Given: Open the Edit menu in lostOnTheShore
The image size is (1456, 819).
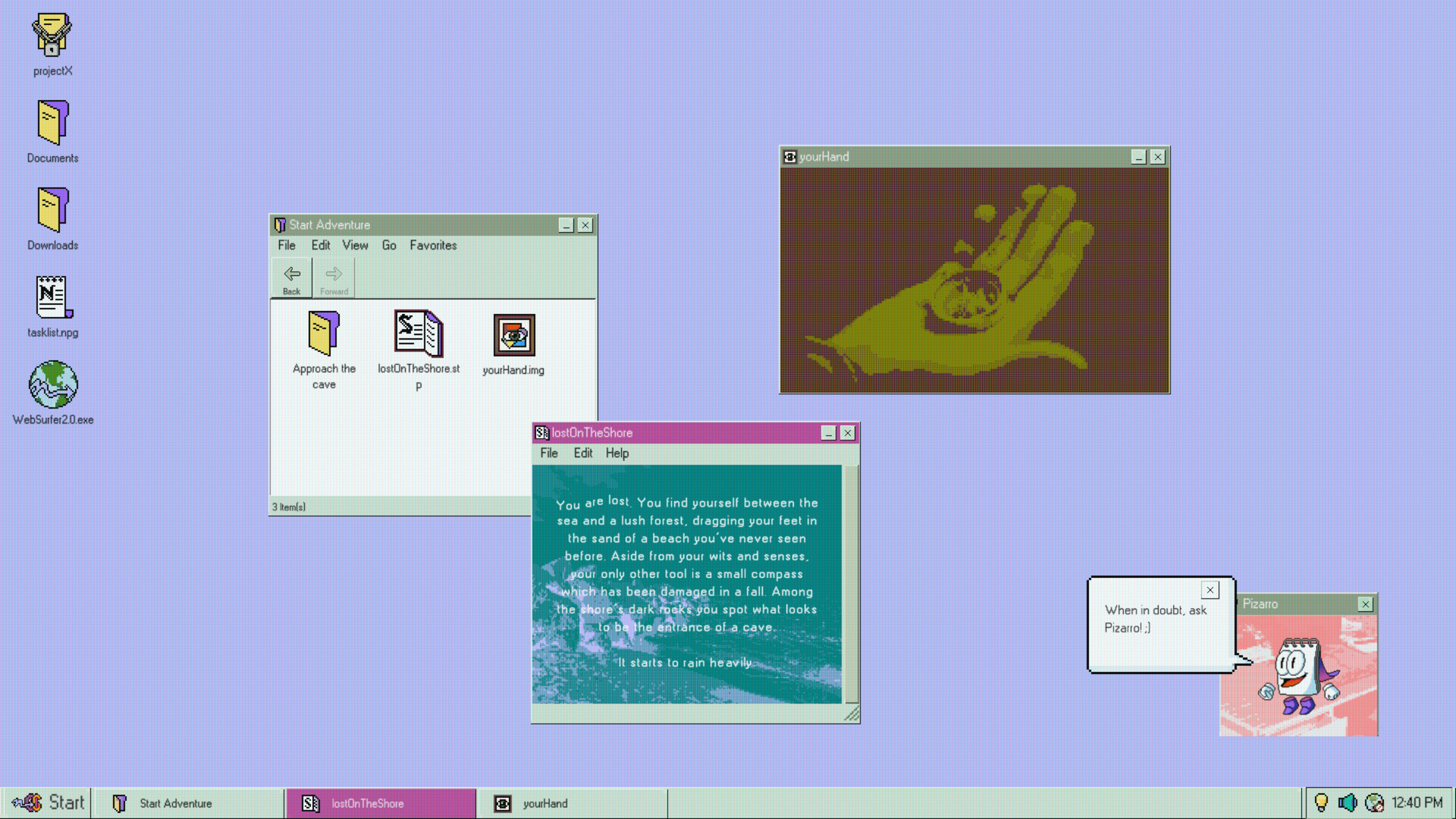Looking at the screenshot, I should coord(582,453).
